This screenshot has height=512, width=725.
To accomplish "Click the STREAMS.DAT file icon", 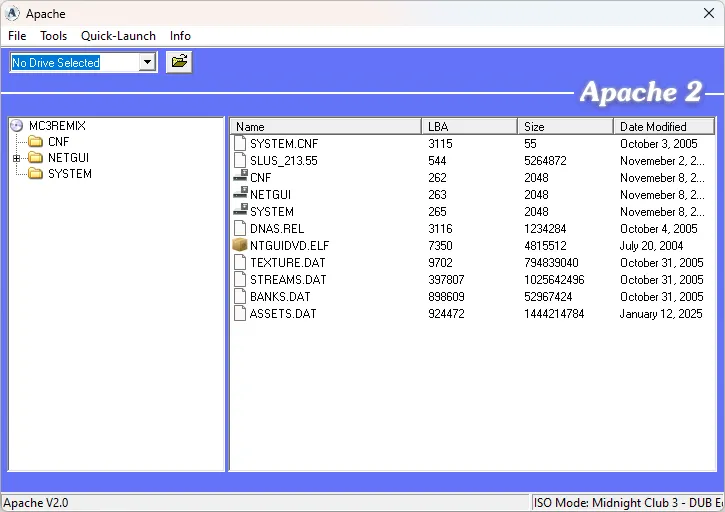I will pos(240,279).
